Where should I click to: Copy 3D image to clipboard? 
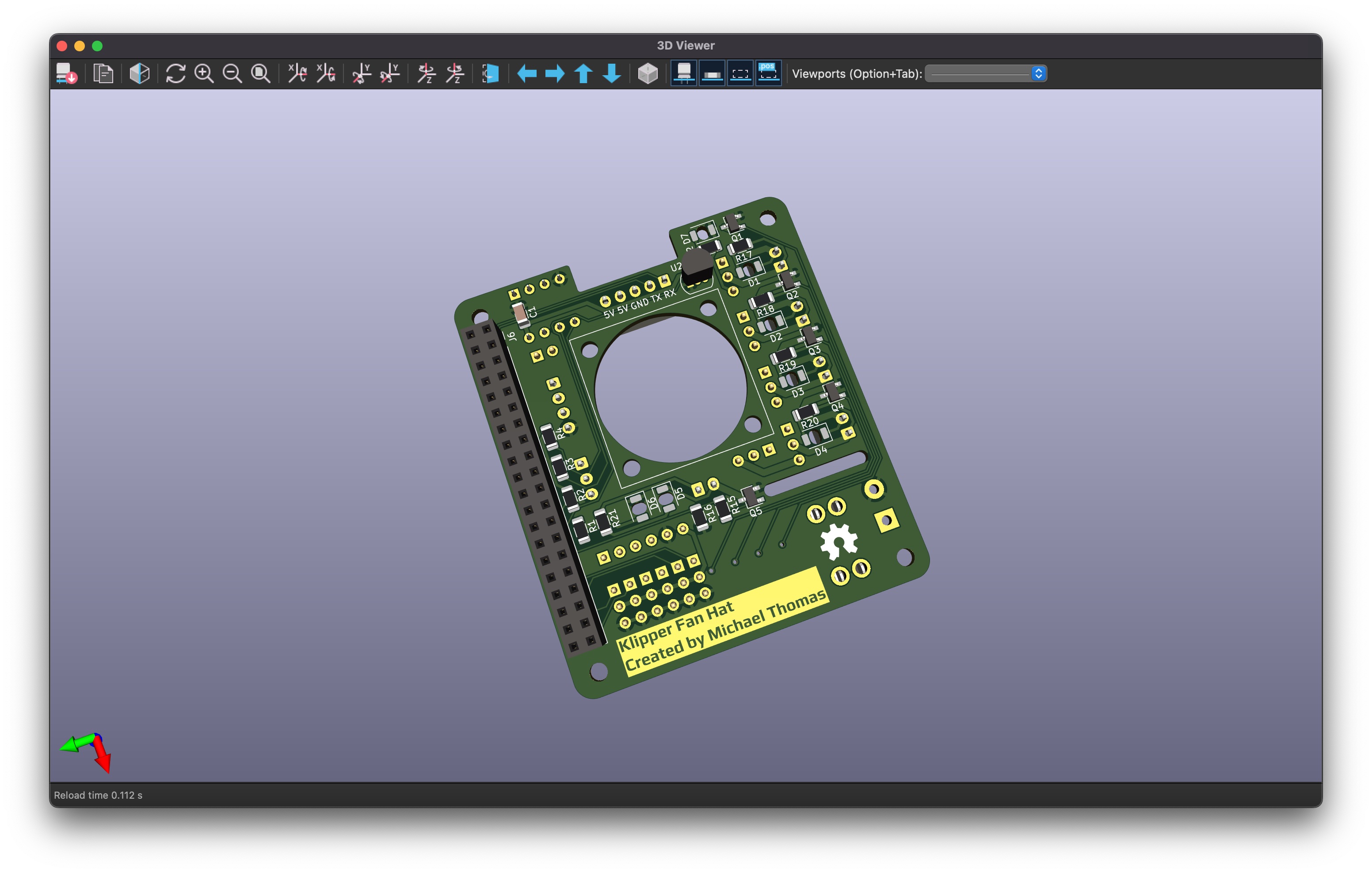(103, 73)
